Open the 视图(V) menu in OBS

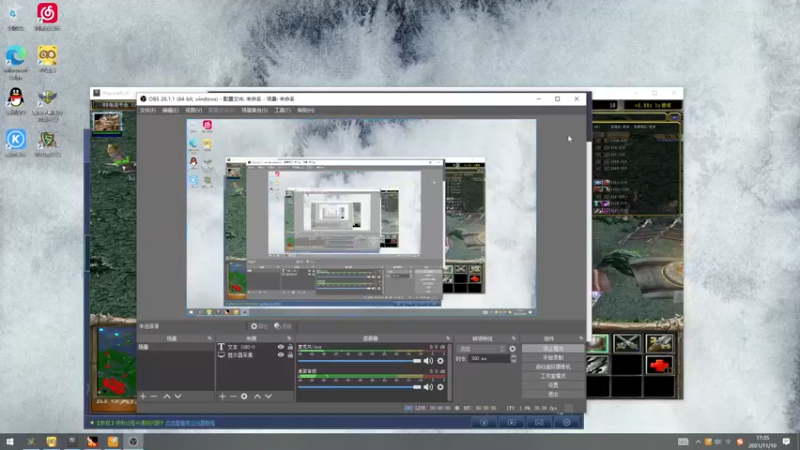pyautogui.click(x=193, y=110)
